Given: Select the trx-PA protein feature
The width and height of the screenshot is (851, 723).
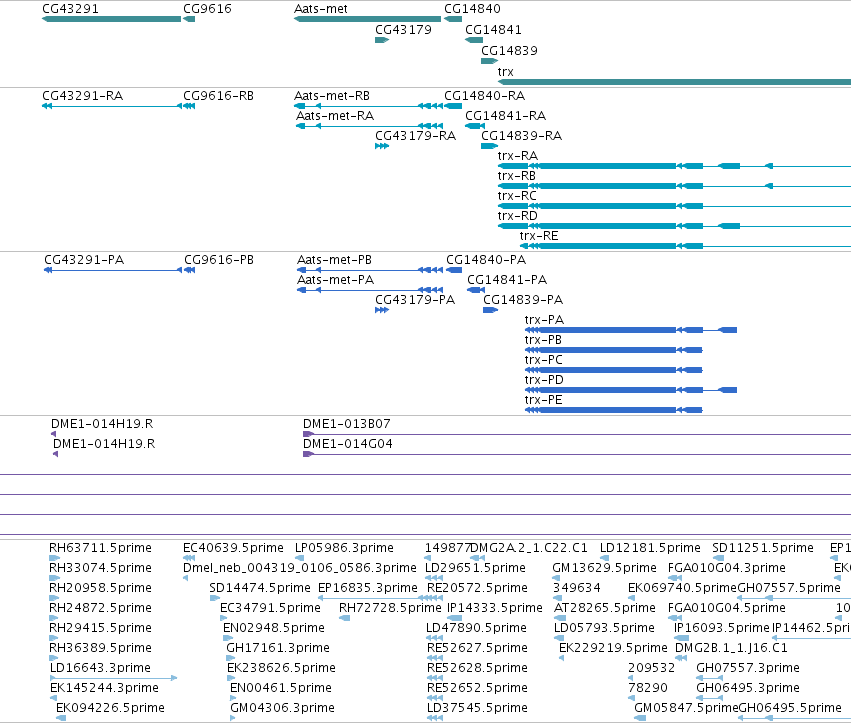Looking at the screenshot, I should tap(631, 330).
